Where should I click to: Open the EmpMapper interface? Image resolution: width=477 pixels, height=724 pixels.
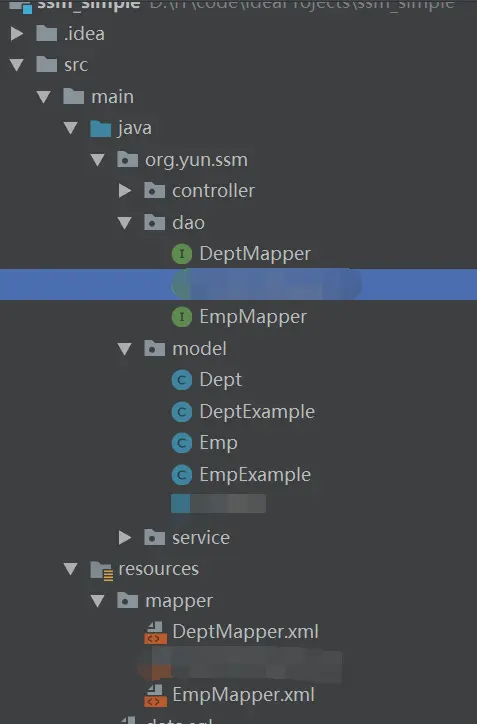(x=253, y=317)
